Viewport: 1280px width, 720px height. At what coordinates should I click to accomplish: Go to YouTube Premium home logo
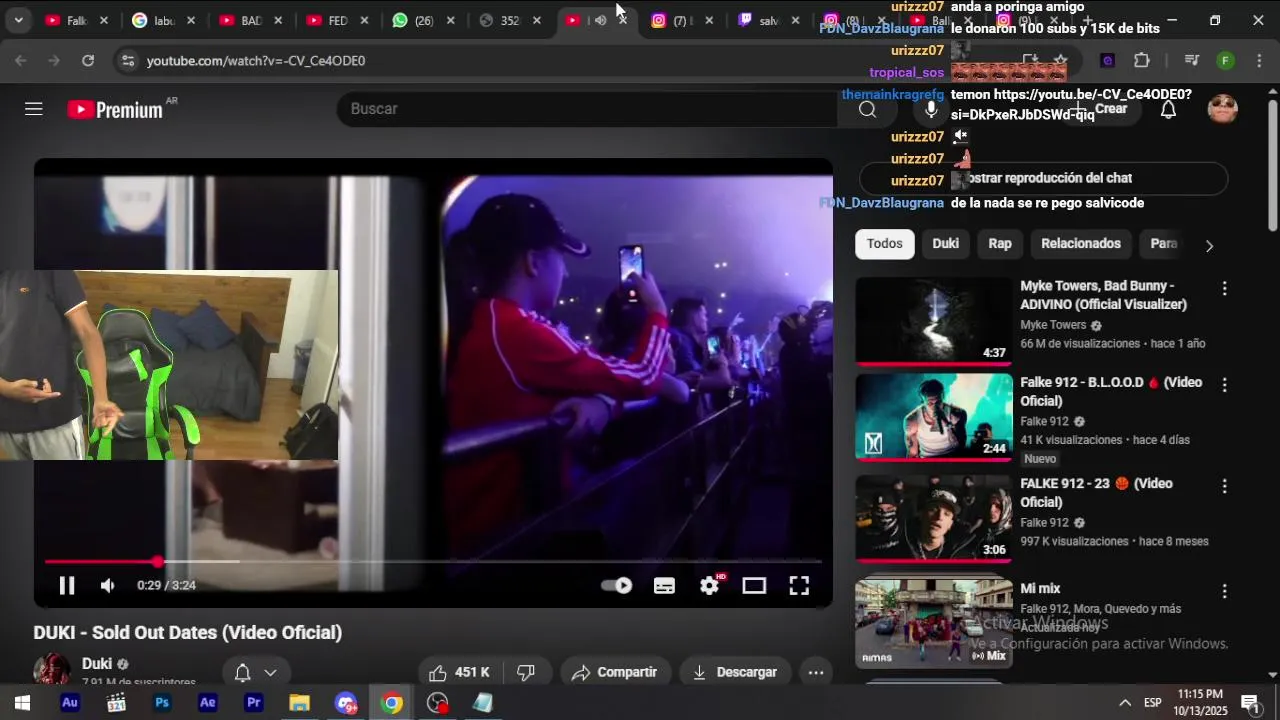click(x=115, y=110)
